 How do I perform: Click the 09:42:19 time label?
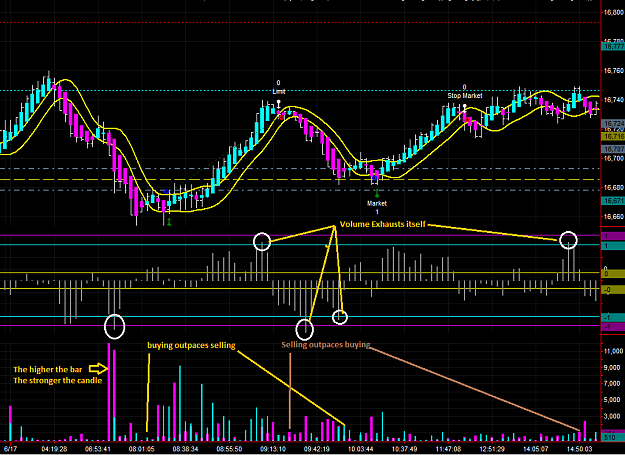click(316, 449)
